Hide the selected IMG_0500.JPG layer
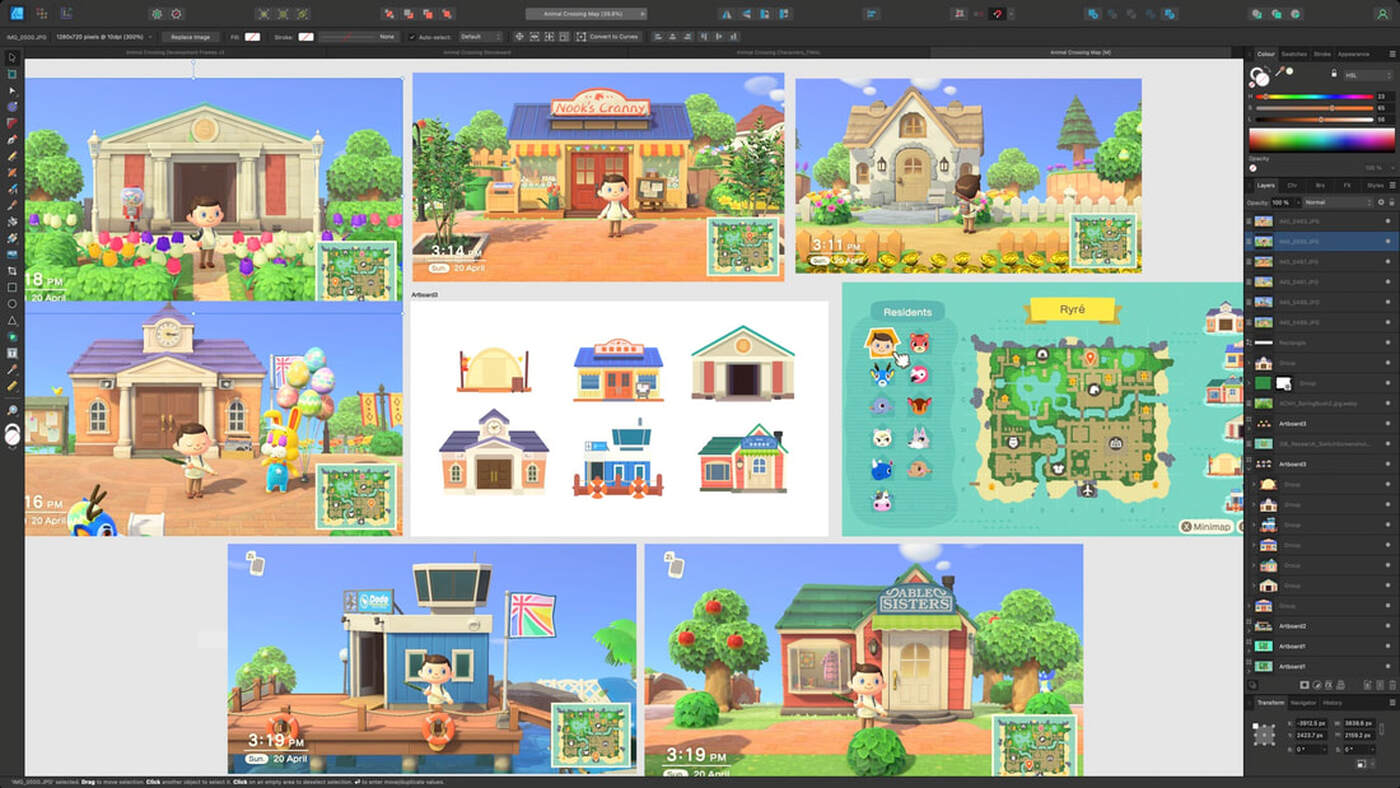 click(x=1388, y=241)
